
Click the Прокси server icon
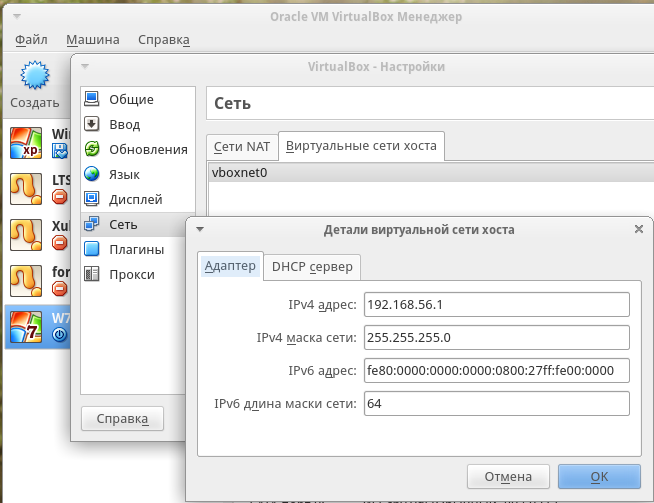(92, 274)
